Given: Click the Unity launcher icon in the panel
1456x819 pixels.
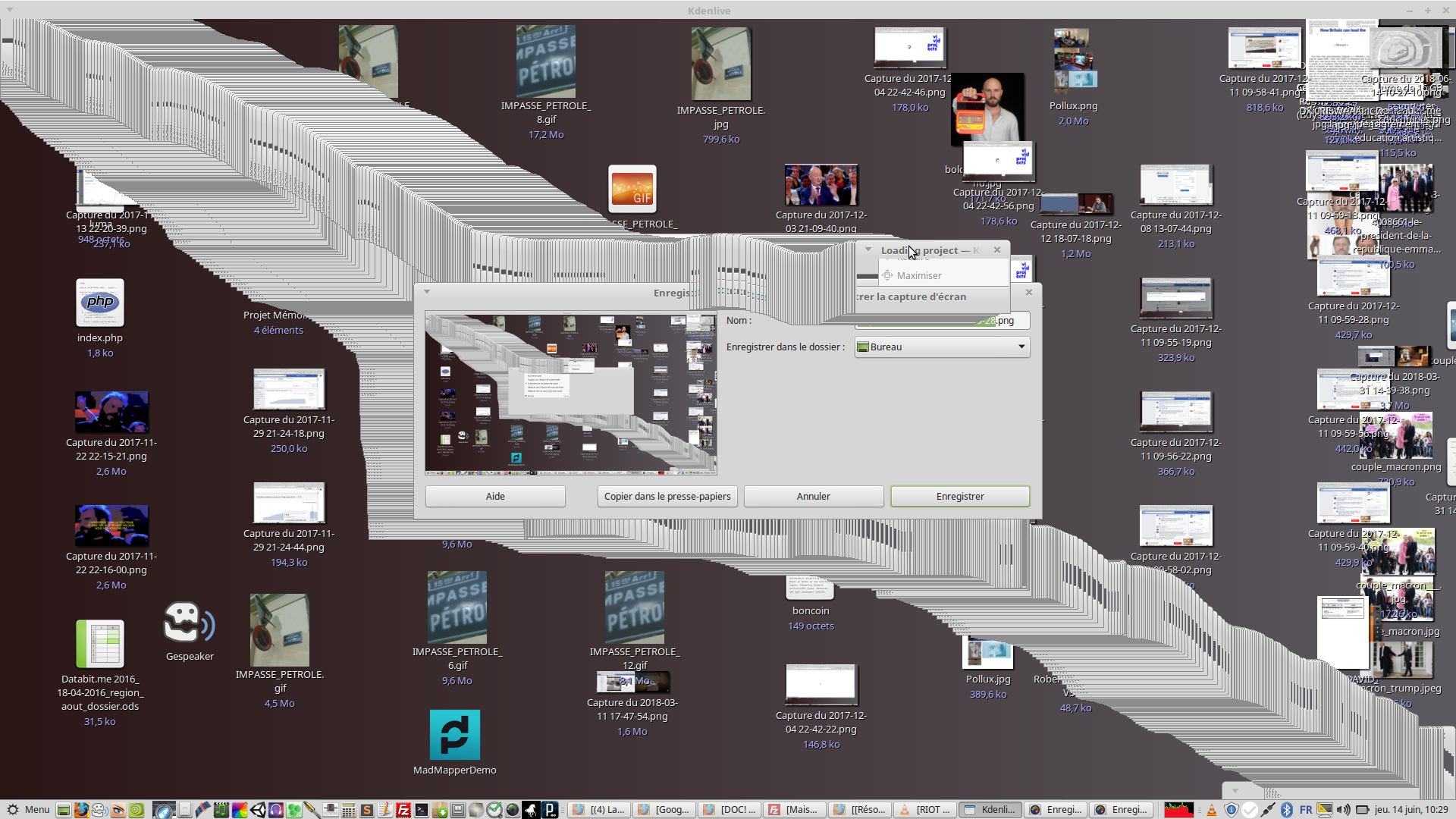Looking at the screenshot, I should (258, 810).
